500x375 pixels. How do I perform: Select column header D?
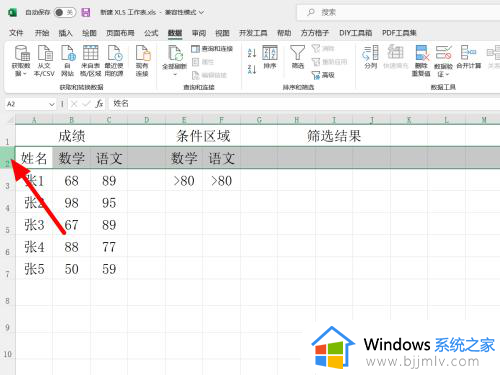(x=146, y=120)
